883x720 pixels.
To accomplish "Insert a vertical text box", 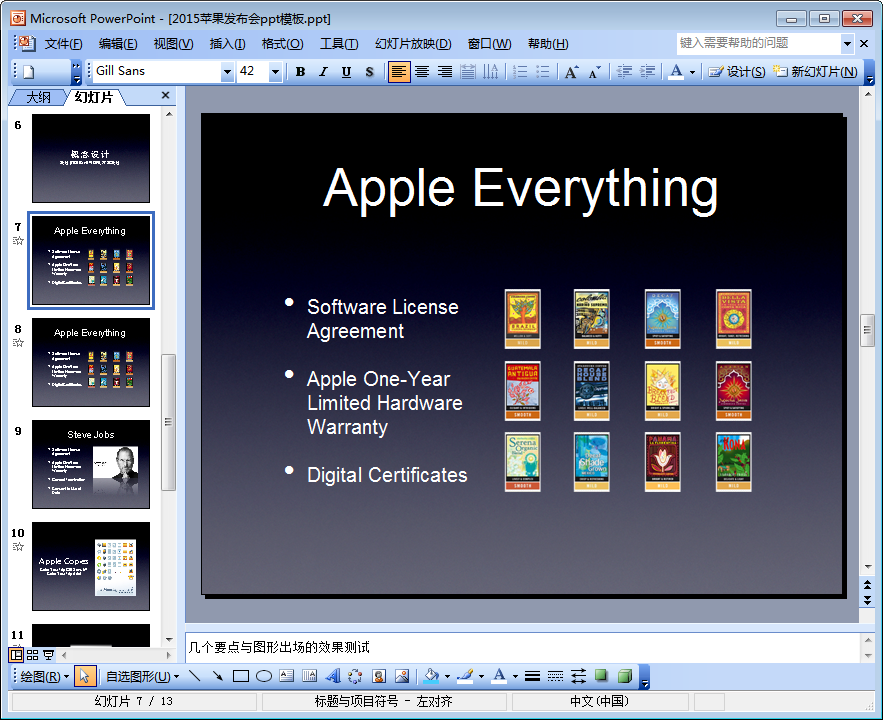I will 310,676.
